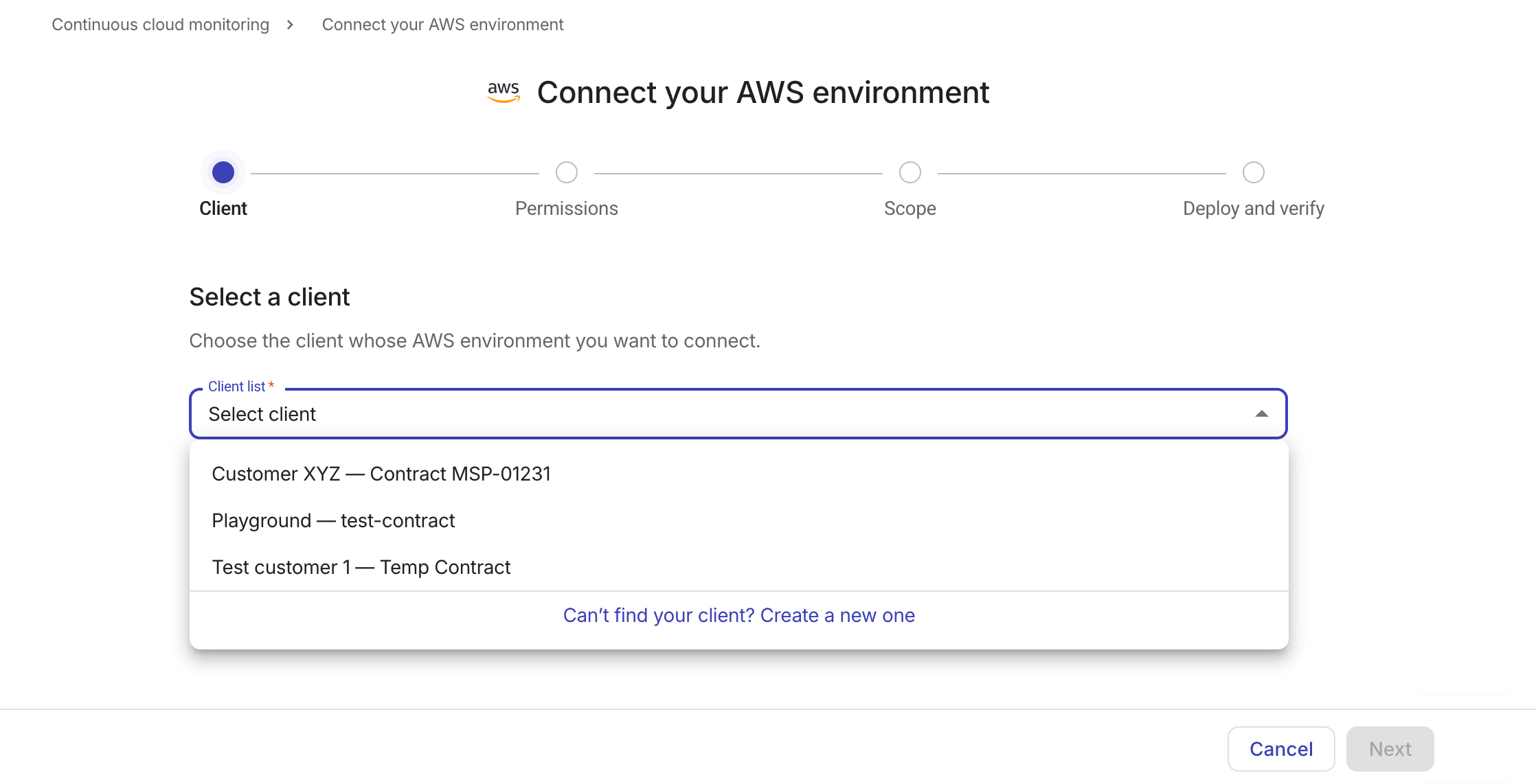The height and width of the screenshot is (784, 1536).
Task: Select the Deploy and verify step circle
Action: tap(1254, 172)
